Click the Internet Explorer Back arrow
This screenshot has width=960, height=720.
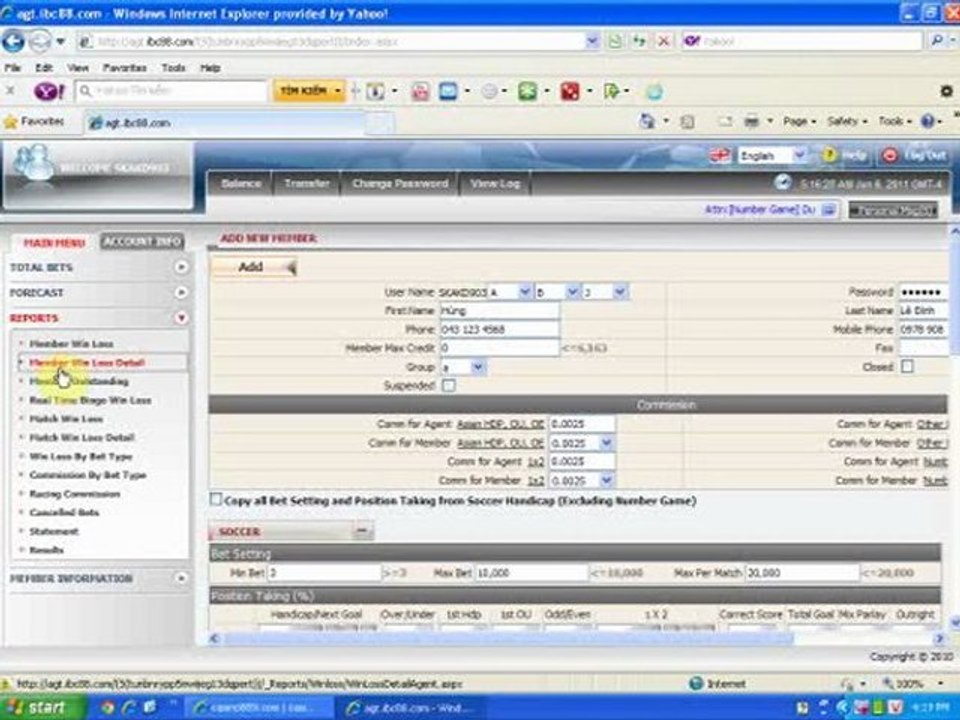click(x=13, y=42)
